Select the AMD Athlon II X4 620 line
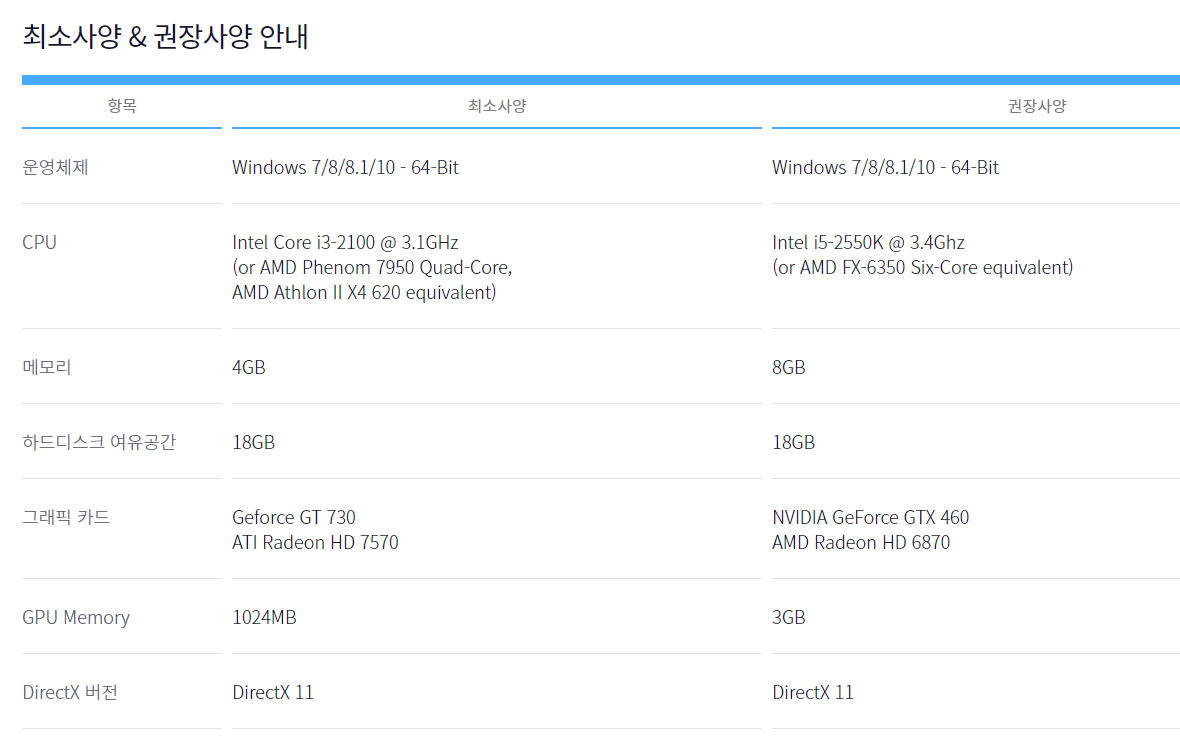The height and width of the screenshot is (750, 1180). [x=364, y=292]
